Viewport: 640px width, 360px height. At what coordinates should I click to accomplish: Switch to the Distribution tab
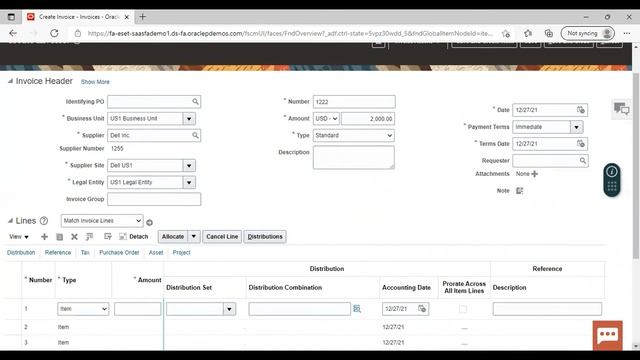point(21,253)
